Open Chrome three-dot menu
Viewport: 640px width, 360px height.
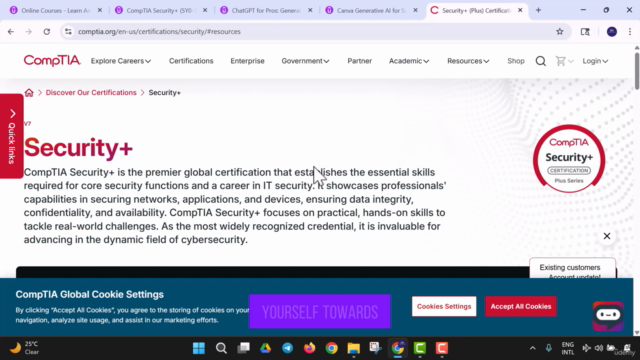coord(630,31)
